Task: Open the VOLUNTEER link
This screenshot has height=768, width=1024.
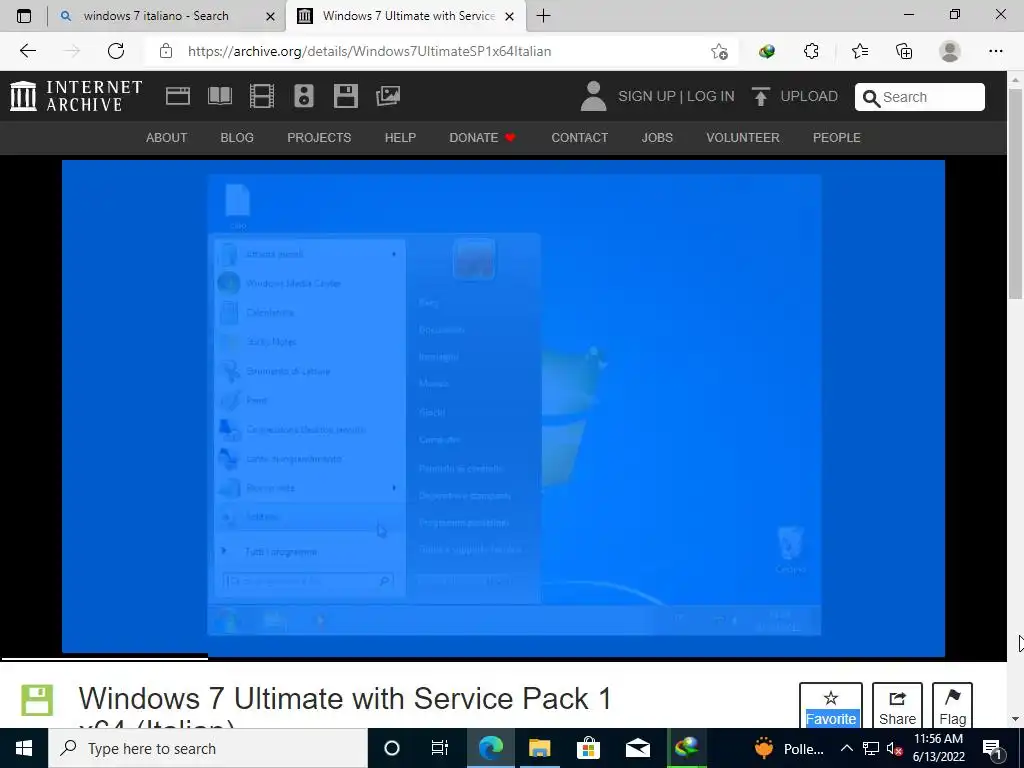Action: 743,138
